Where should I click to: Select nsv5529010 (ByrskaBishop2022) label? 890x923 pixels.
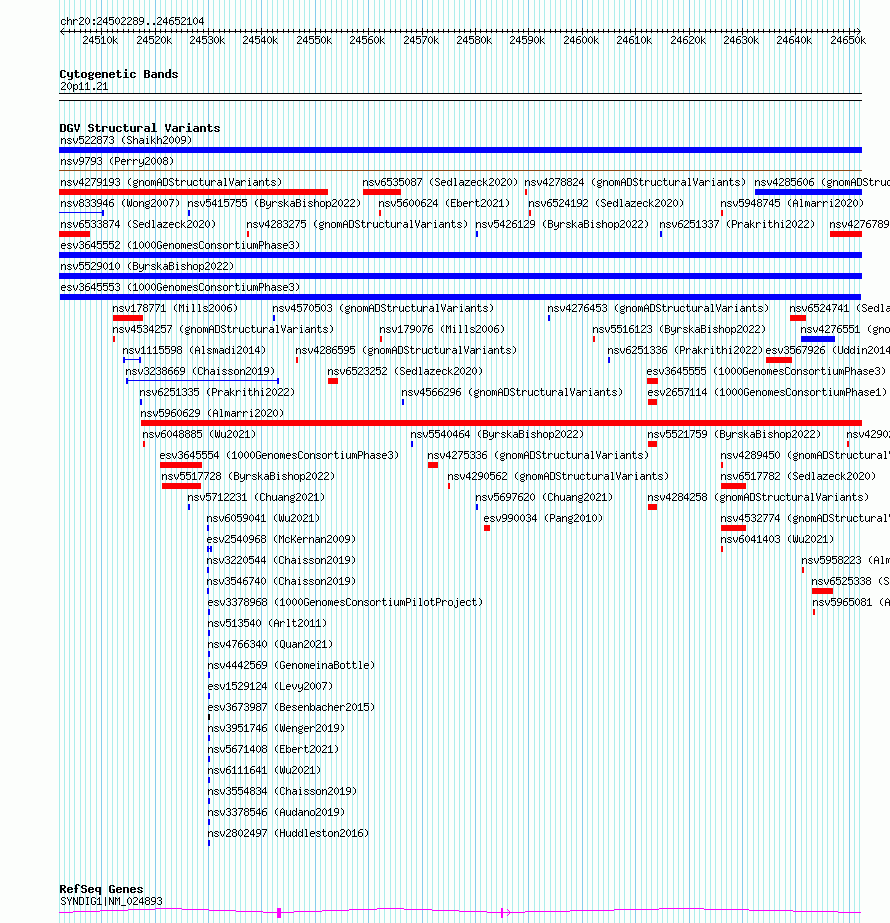coord(147,267)
